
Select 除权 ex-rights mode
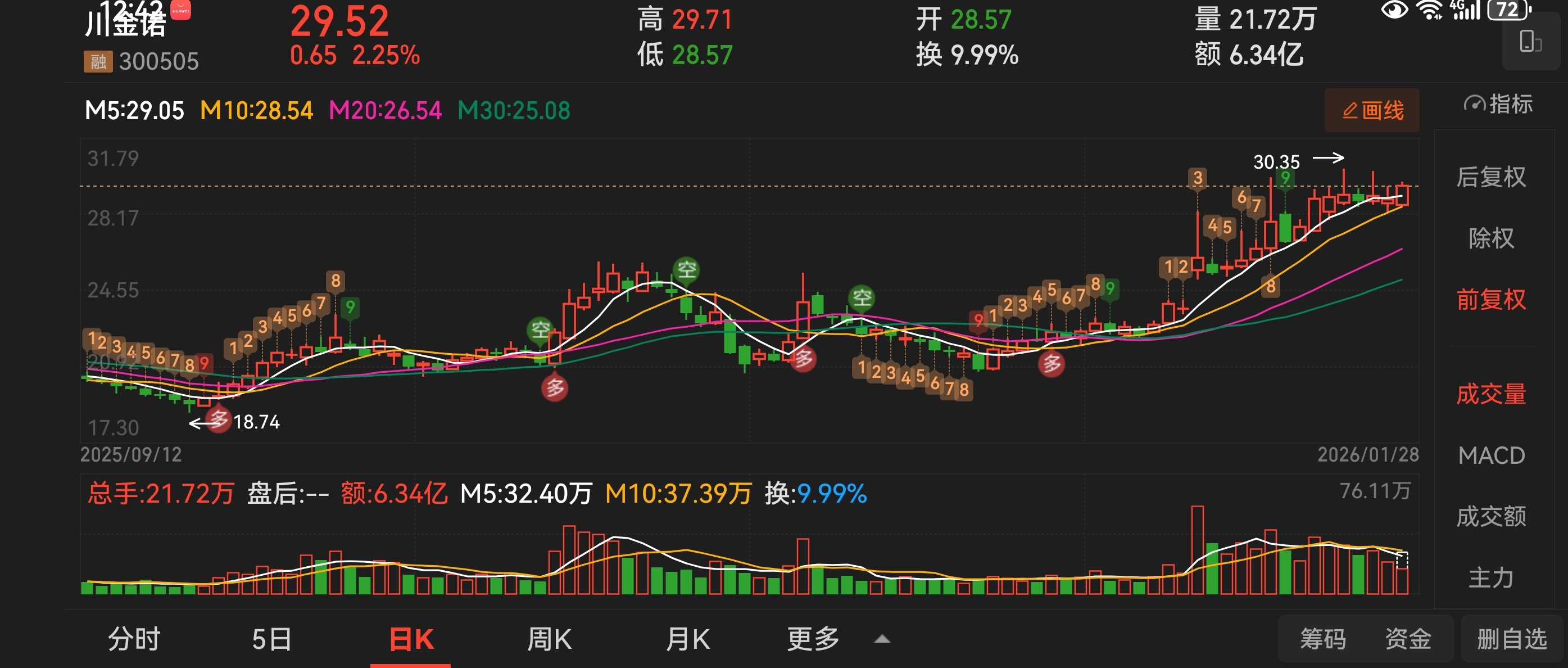[x=1490, y=238]
